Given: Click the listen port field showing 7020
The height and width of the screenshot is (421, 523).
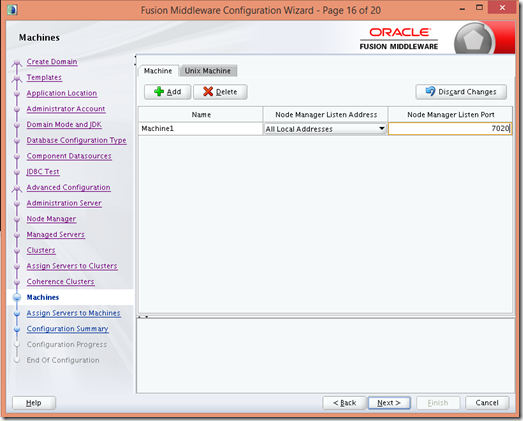Looking at the screenshot, I should pyautogui.click(x=450, y=128).
